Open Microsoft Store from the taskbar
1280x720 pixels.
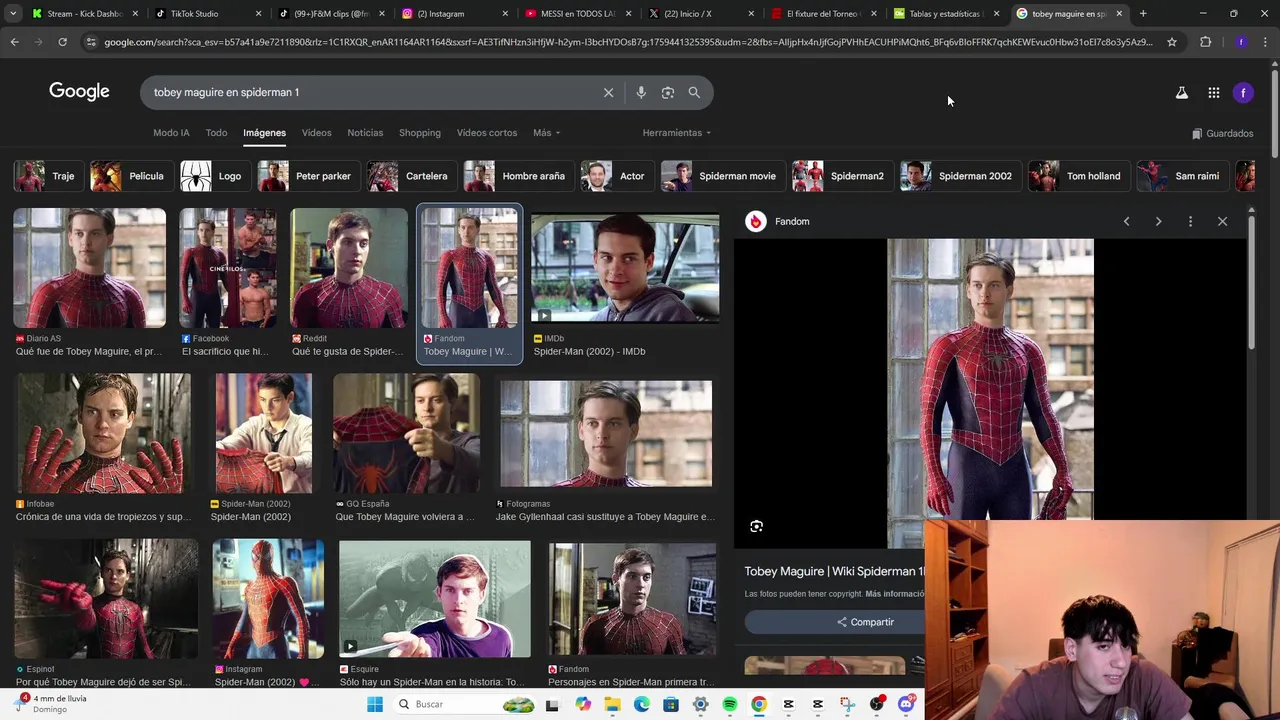tap(671, 704)
